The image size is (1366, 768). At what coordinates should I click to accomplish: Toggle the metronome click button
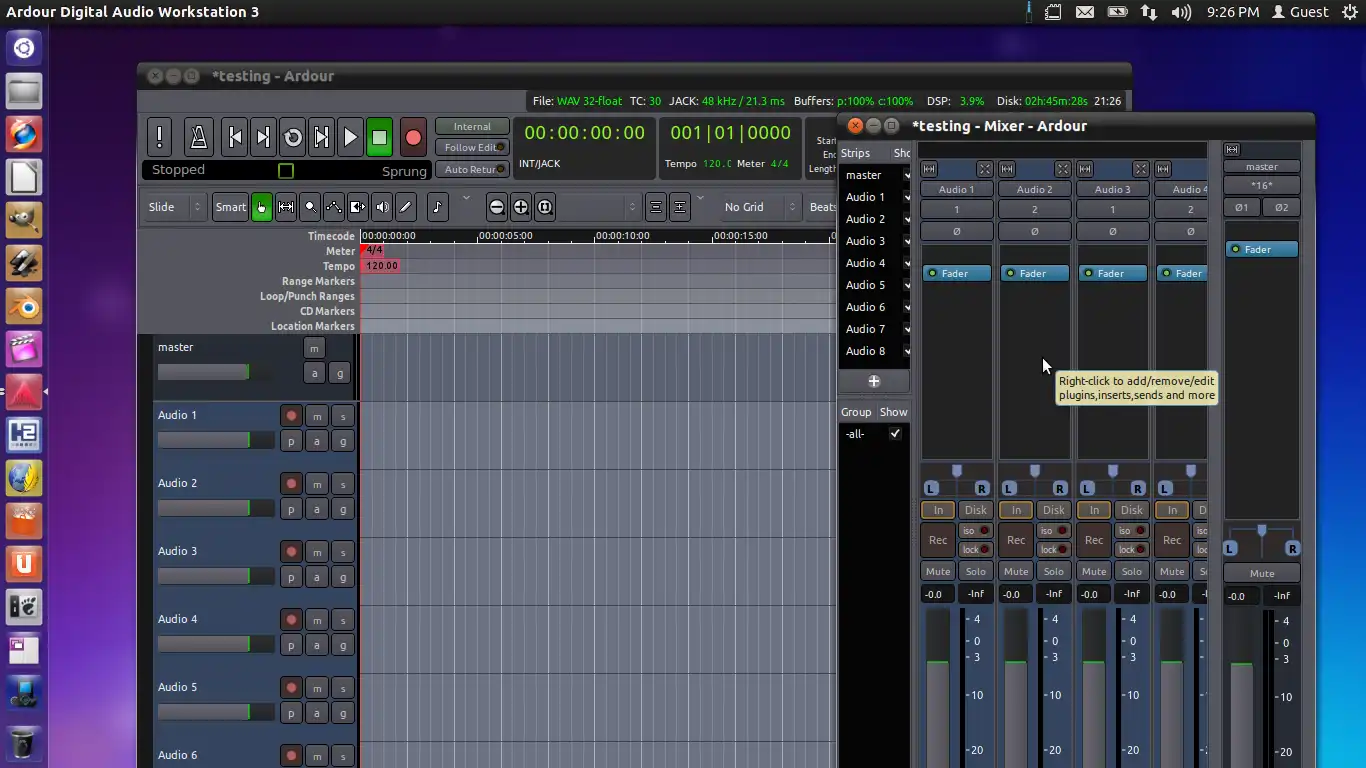(198, 137)
